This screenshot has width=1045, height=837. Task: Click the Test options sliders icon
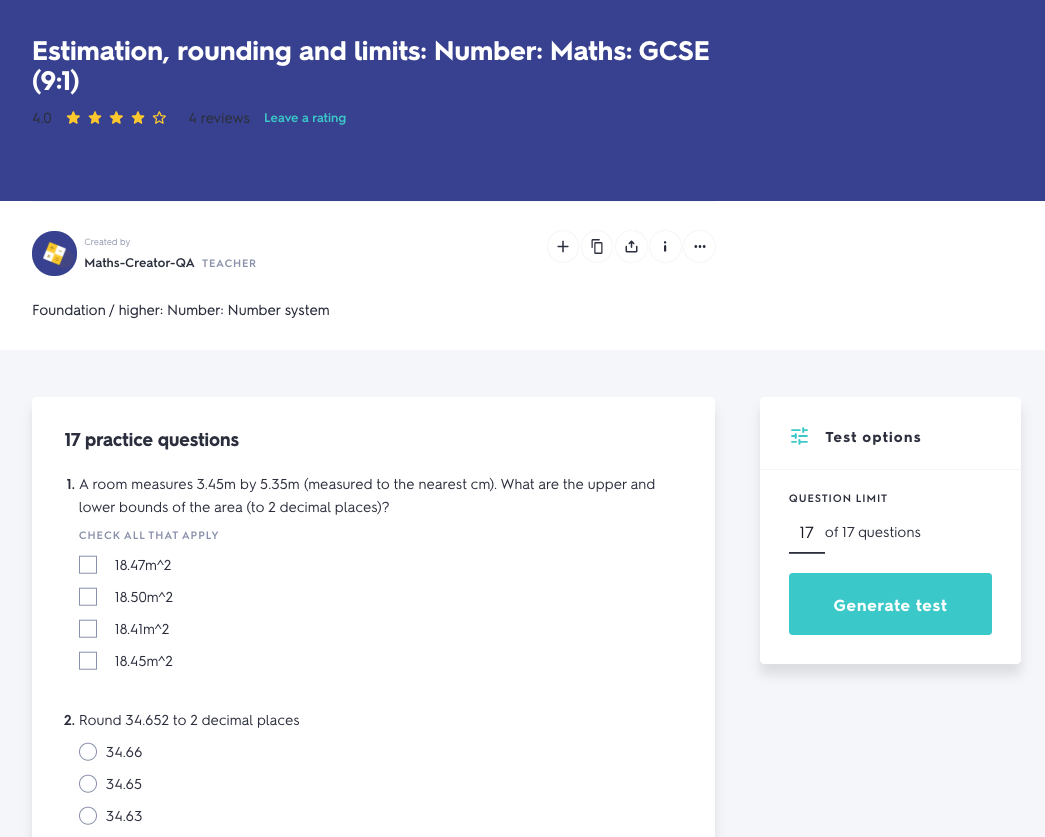pyautogui.click(x=799, y=437)
